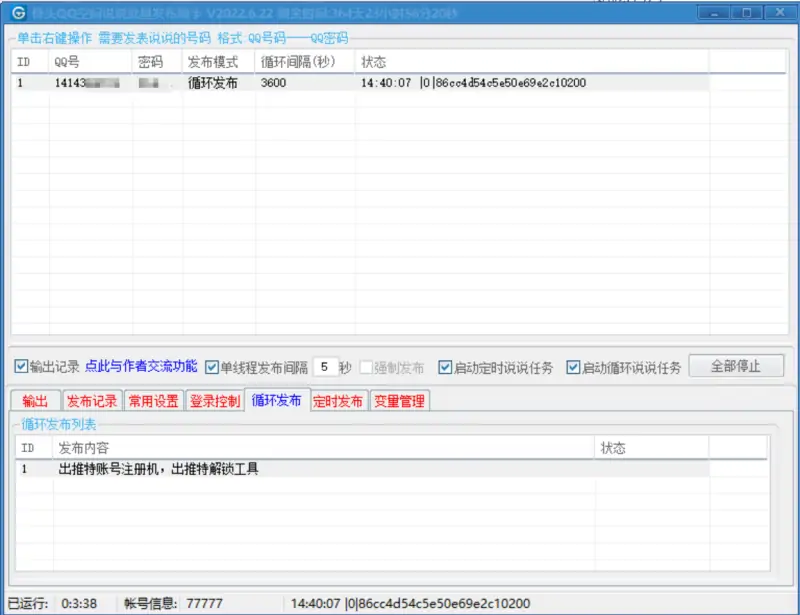Screen dimensions: 800x615
Task: Open the 变量管理 tab
Action: tap(399, 401)
